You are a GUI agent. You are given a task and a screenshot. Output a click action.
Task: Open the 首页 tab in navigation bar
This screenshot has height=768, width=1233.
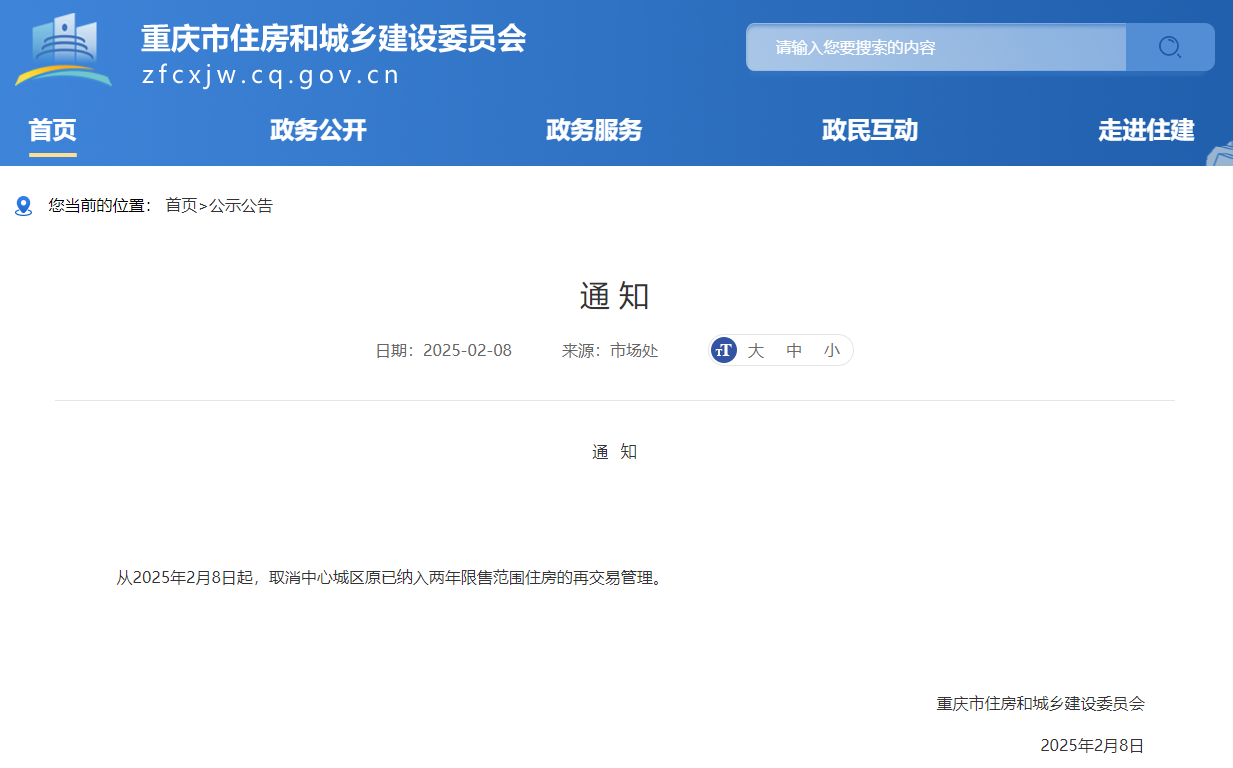52,130
